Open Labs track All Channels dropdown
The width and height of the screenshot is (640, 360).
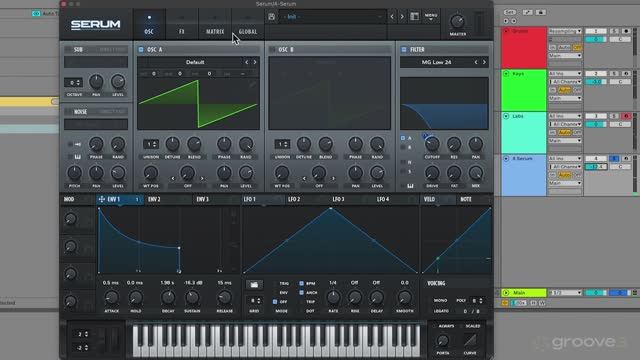565,124
